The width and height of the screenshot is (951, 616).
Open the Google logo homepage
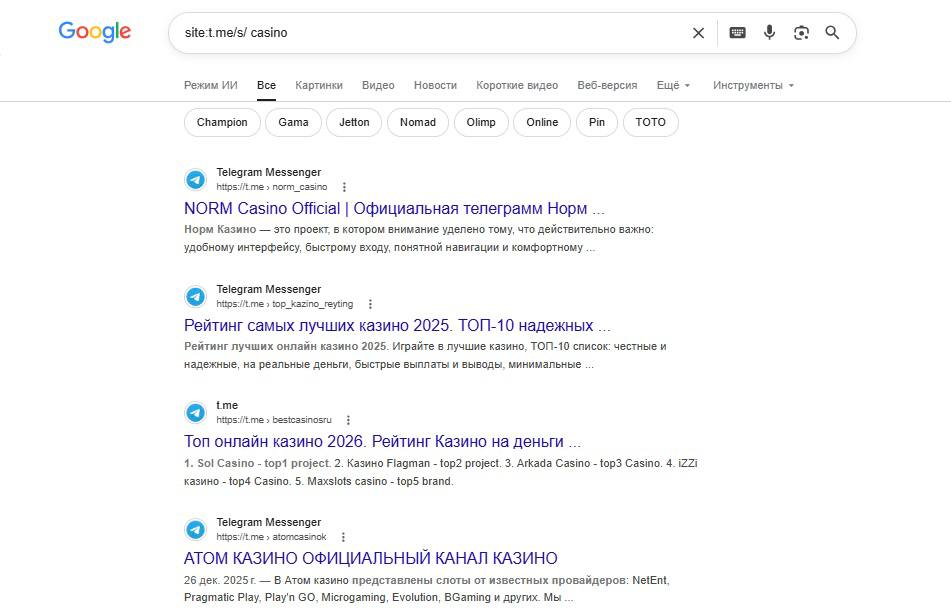pos(95,32)
